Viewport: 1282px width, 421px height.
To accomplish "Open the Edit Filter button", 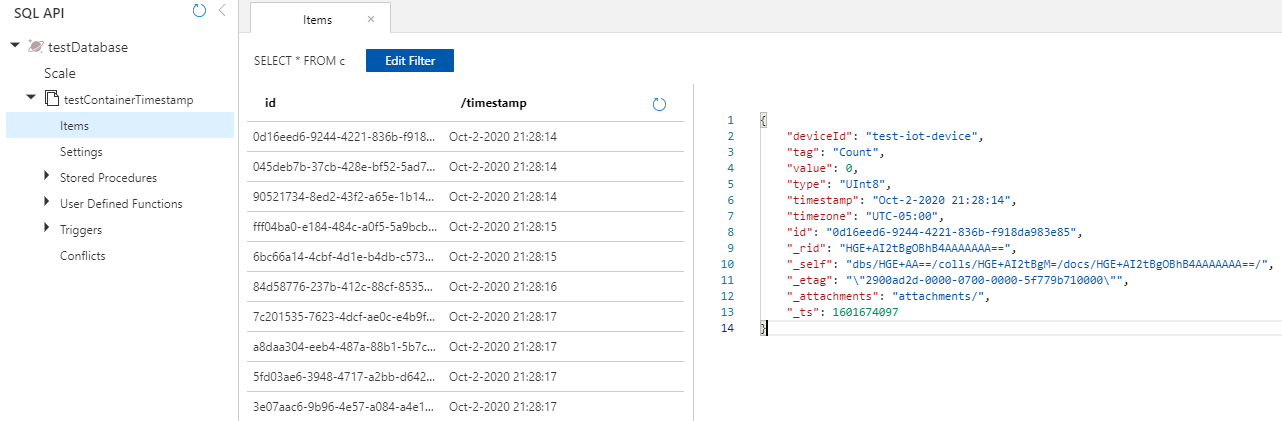I will point(410,61).
